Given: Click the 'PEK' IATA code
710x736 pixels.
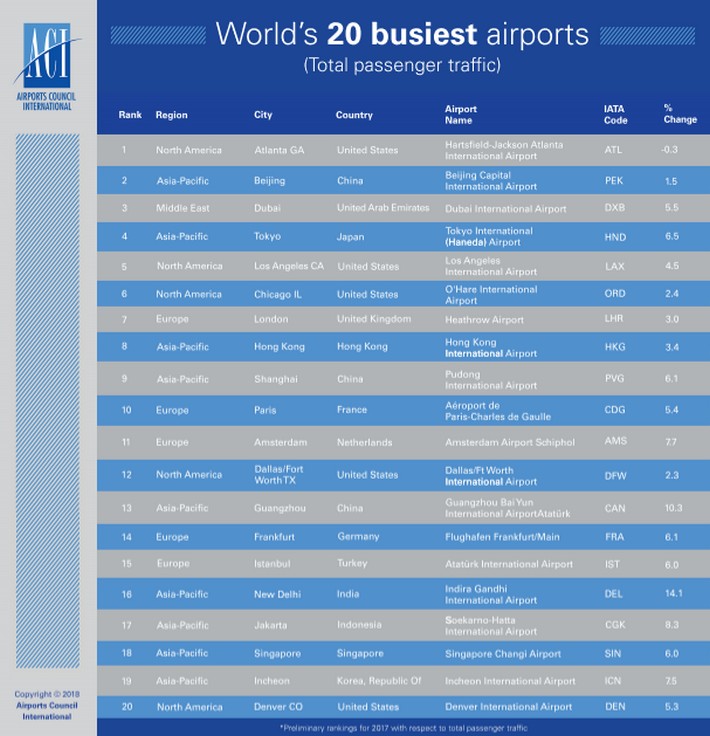Looking at the screenshot, I should click(x=614, y=181).
